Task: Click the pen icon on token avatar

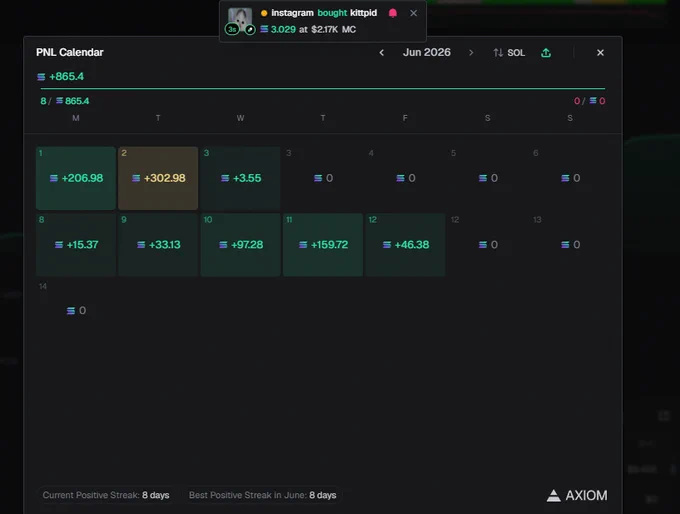Action: [250, 29]
